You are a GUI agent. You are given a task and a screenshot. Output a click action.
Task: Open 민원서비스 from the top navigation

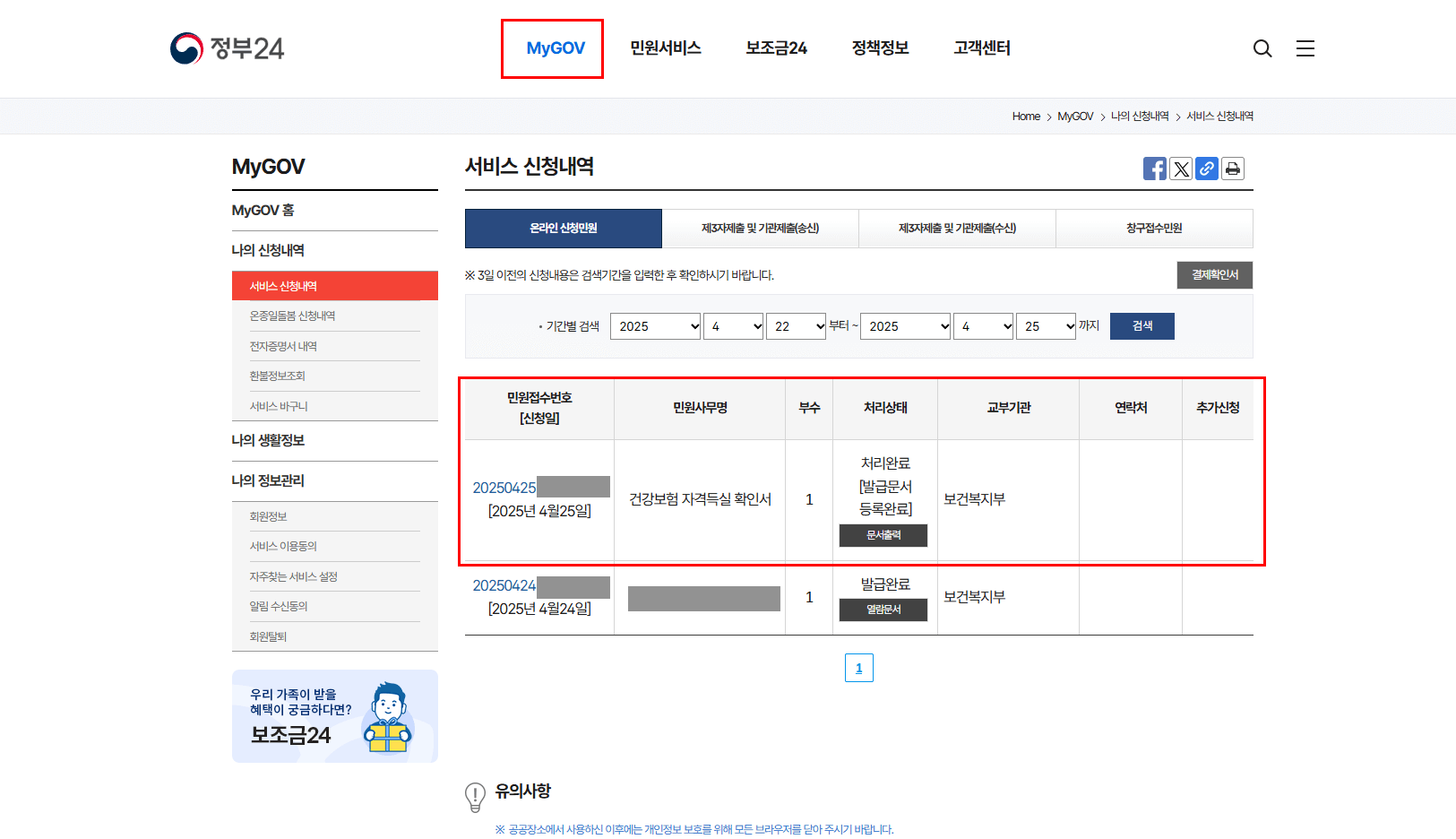coord(665,48)
